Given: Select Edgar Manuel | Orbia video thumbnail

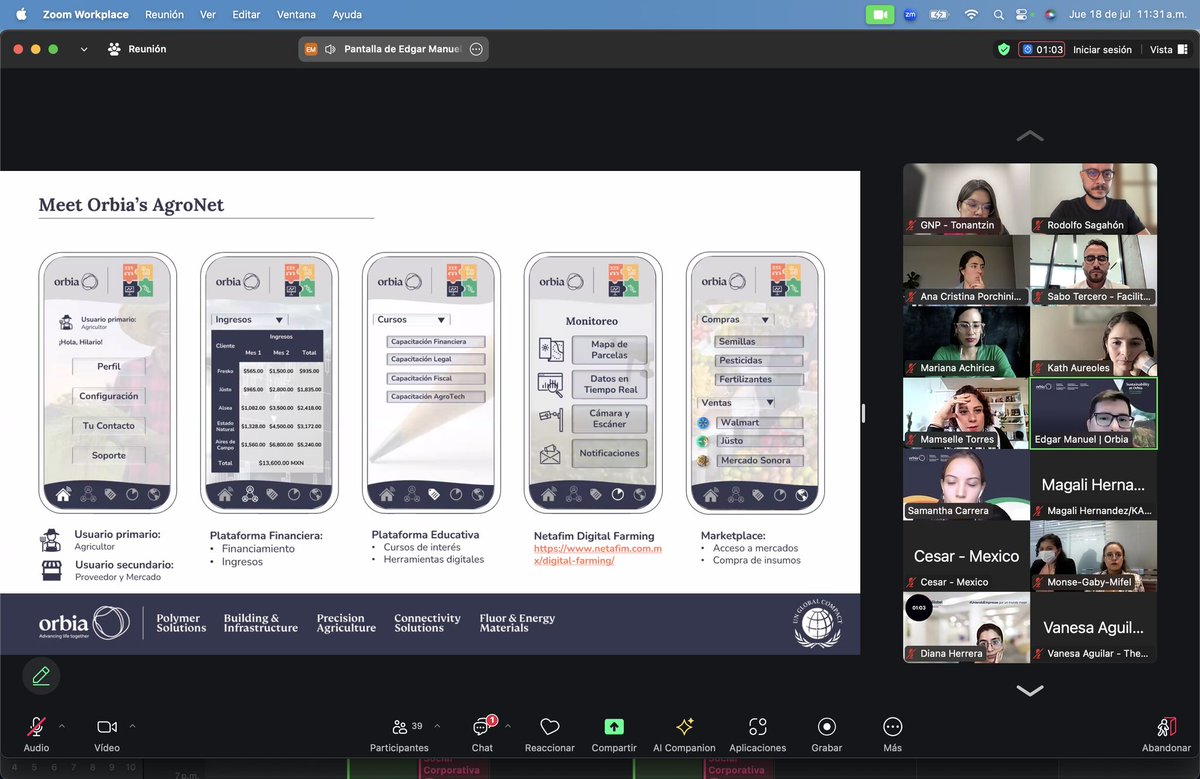Looking at the screenshot, I should 1094,413.
